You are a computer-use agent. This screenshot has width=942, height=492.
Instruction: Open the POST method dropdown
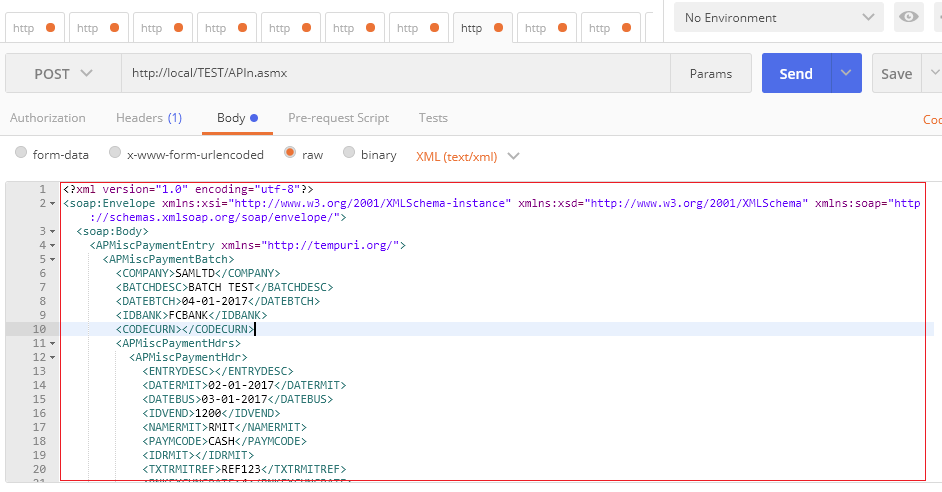63,73
